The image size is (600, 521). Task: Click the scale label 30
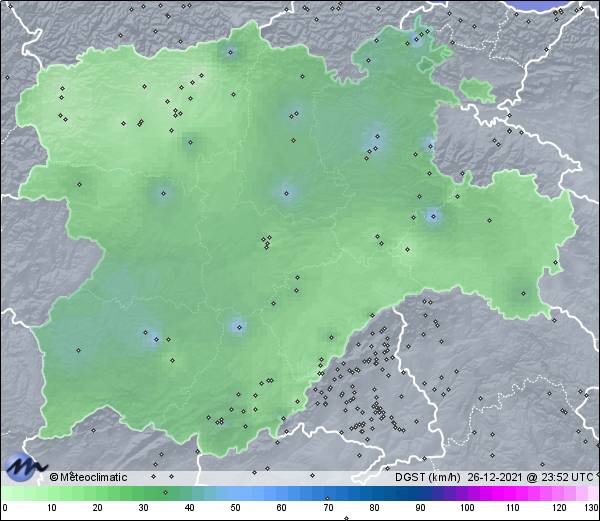[143, 508]
